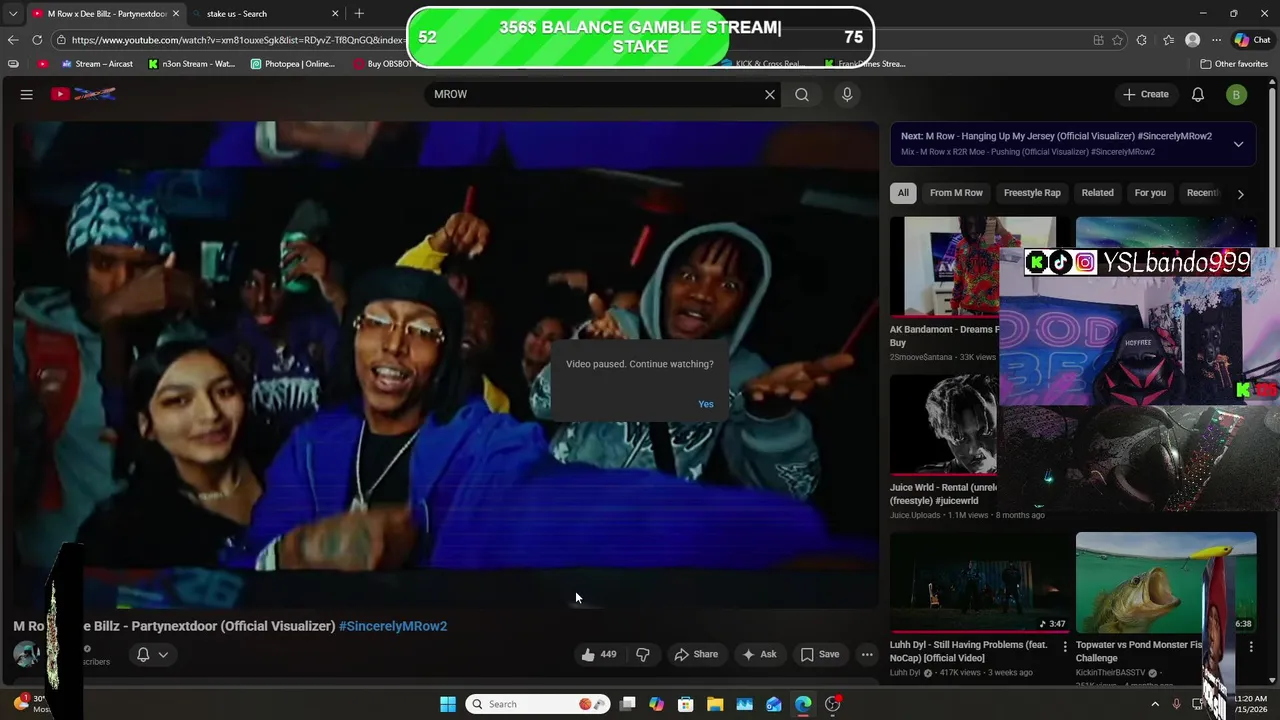The width and height of the screenshot is (1280, 720).
Task: Open a new browser tab
Action: 359,14
